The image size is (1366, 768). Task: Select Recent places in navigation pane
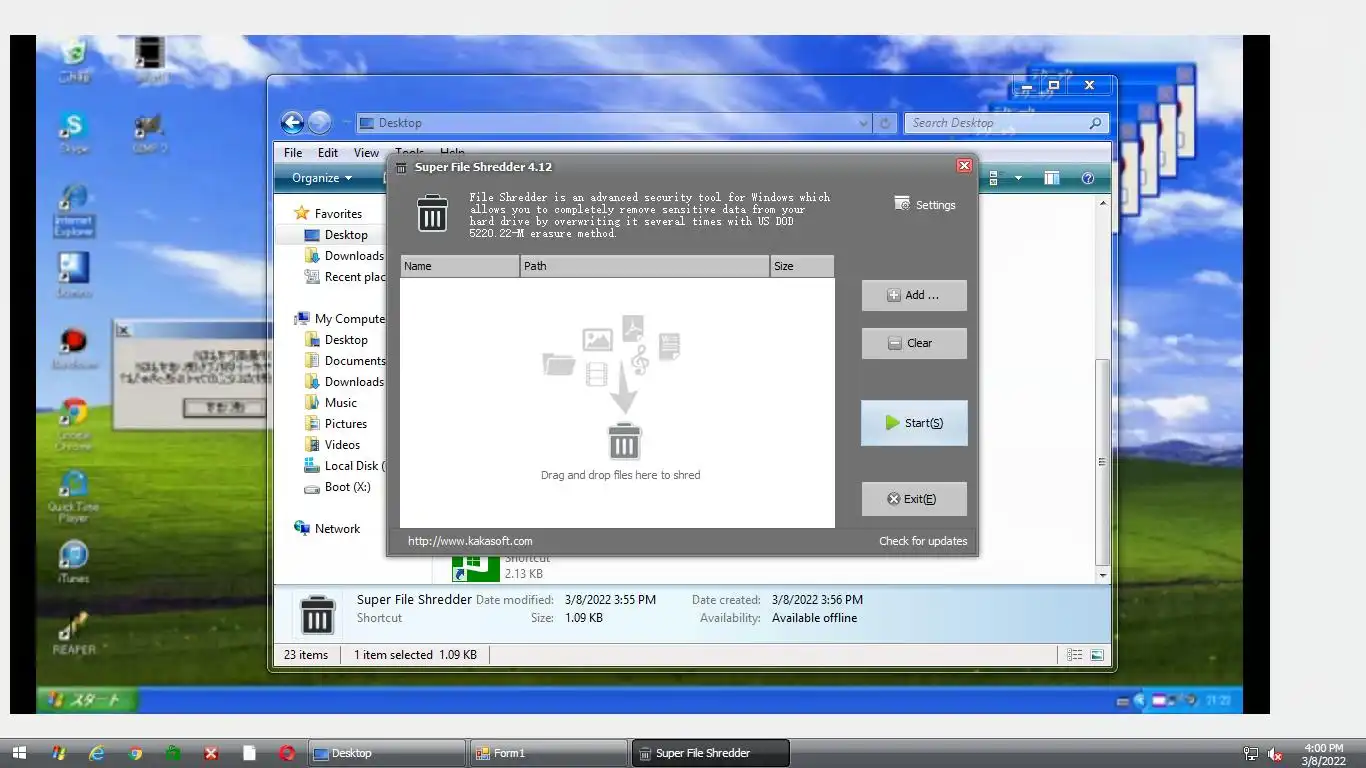[345, 277]
